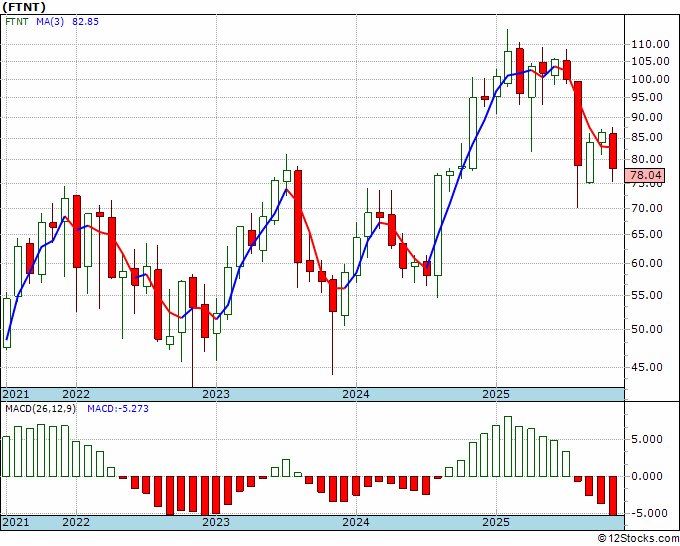Click the MA value 82.85
This screenshot has height=546, width=680.
click(x=85, y=22)
